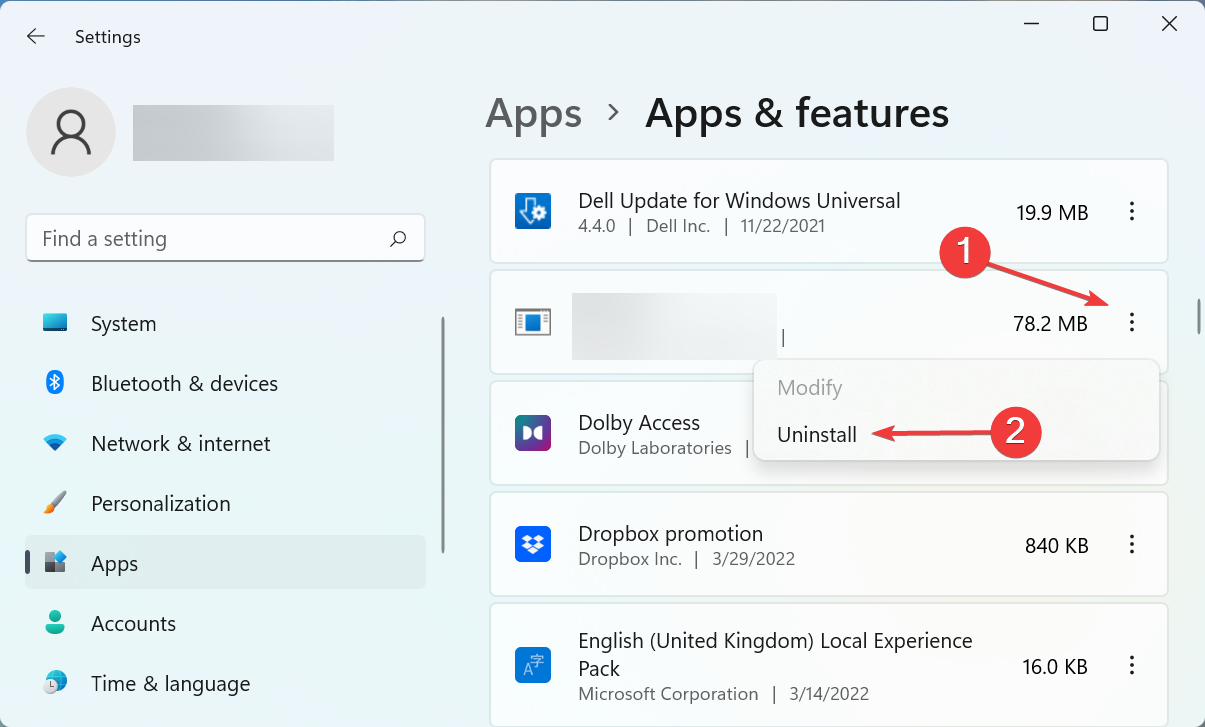Click the Dell Update app icon
Viewport: 1205px width, 727px height.
click(x=533, y=211)
